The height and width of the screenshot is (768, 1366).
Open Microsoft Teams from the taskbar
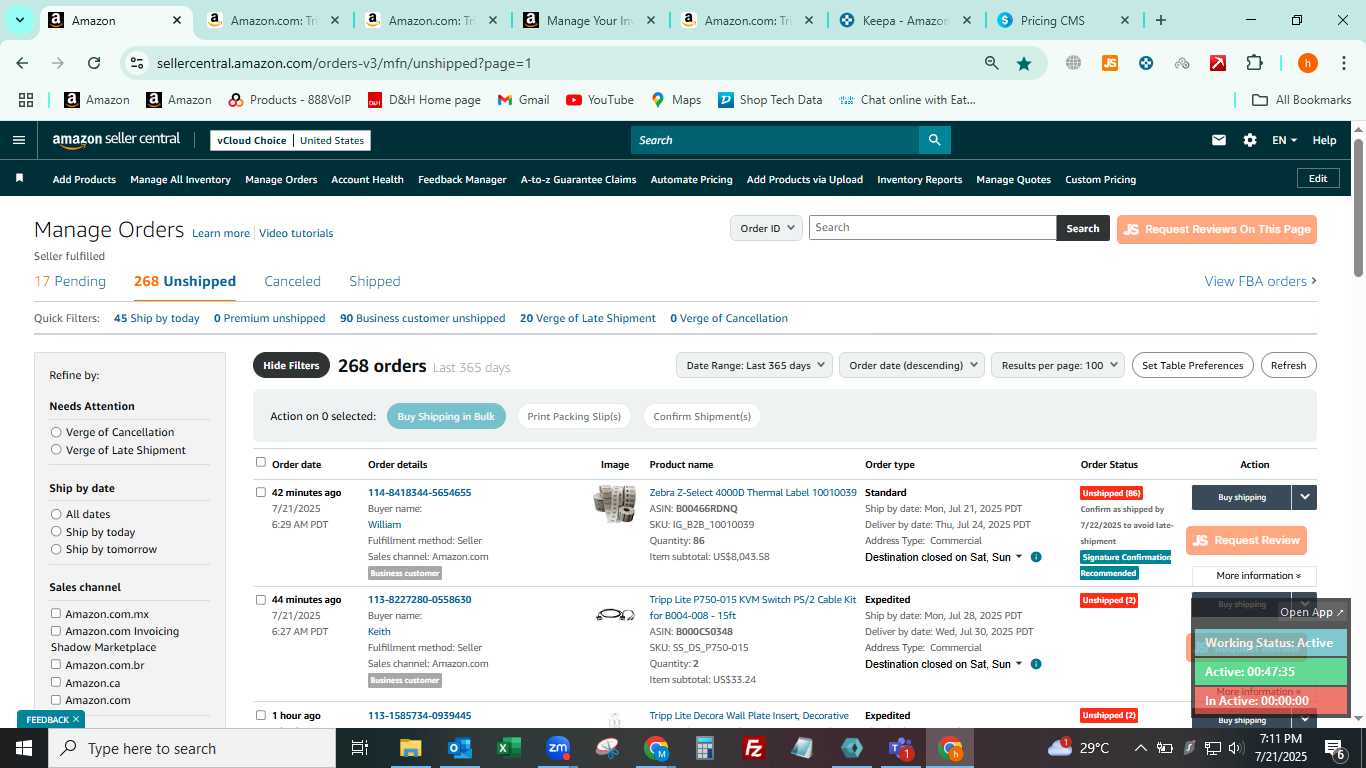(x=901, y=748)
